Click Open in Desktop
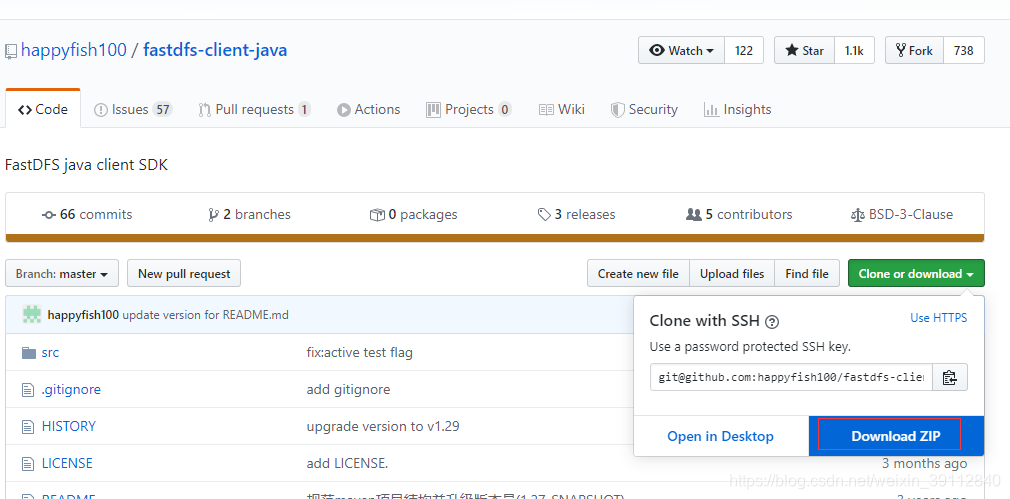This screenshot has width=1010, height=499. [721, 437]
